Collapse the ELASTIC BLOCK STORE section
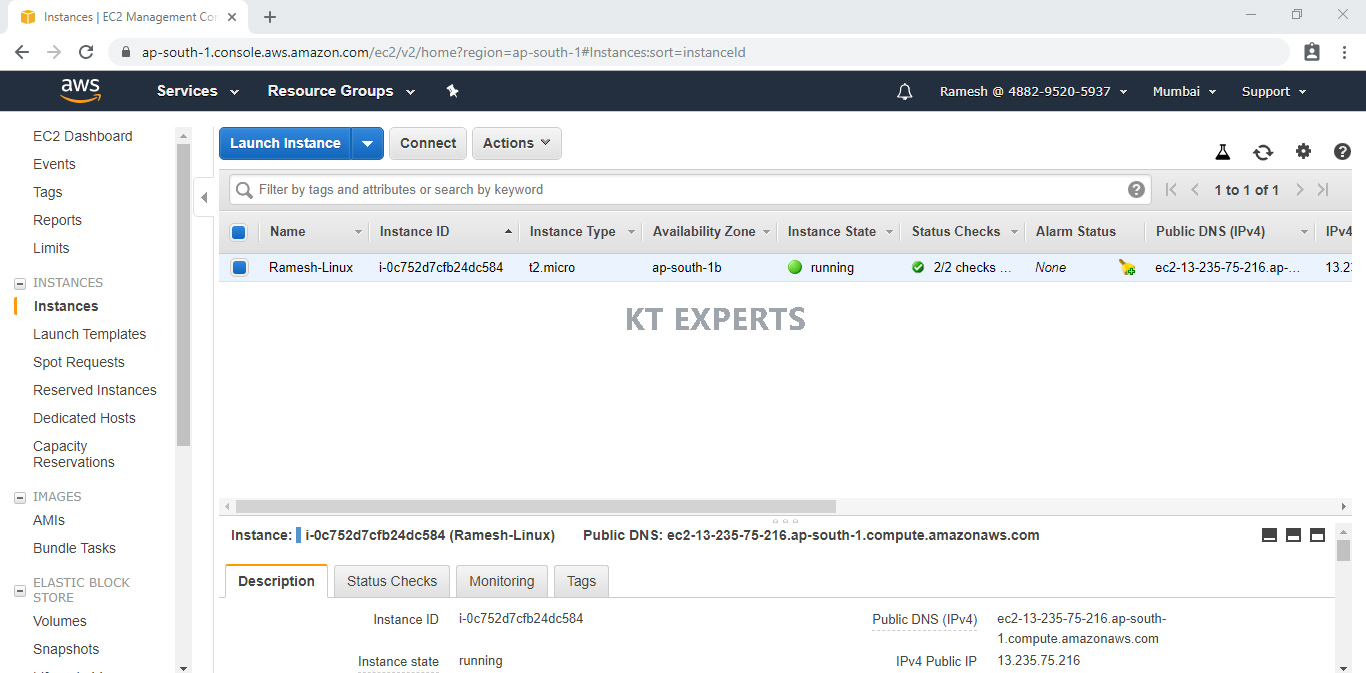 point(20,591)
